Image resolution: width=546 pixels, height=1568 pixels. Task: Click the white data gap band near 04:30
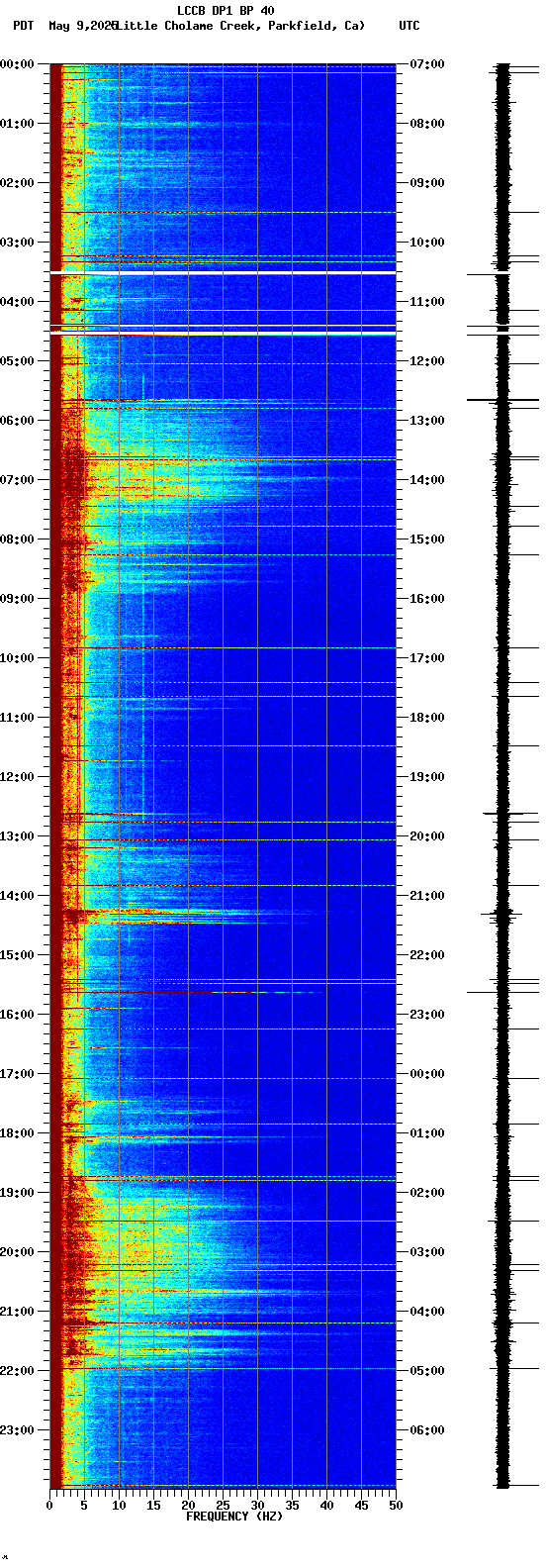click(x=223, y=334)
